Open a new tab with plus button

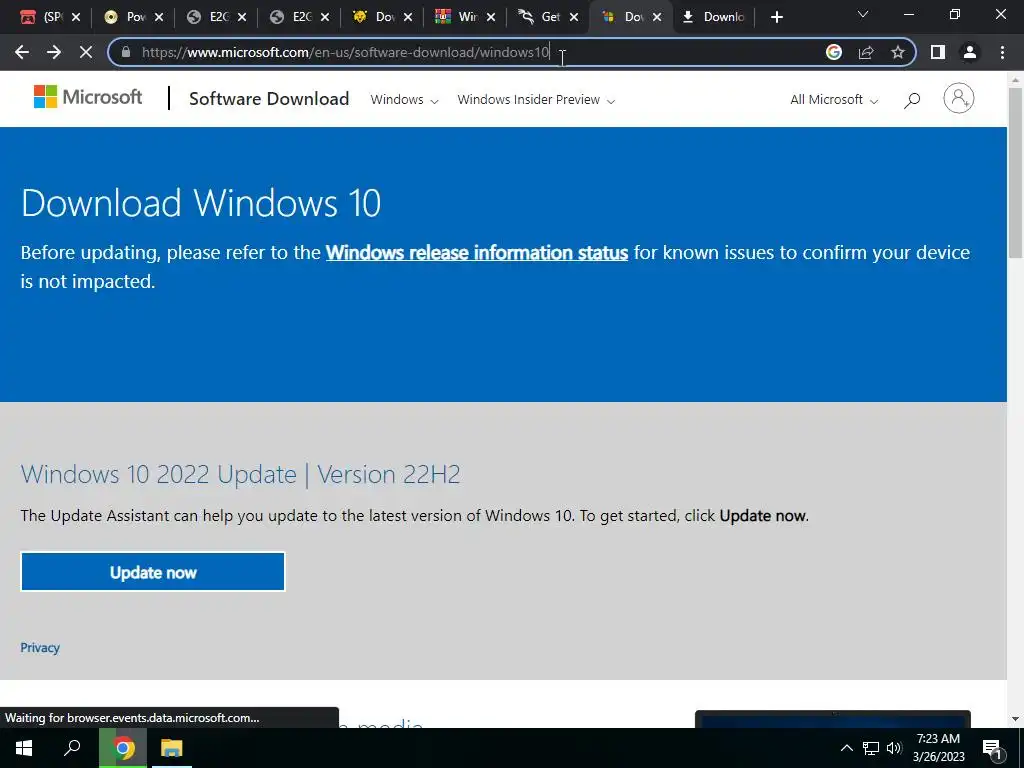776,17
